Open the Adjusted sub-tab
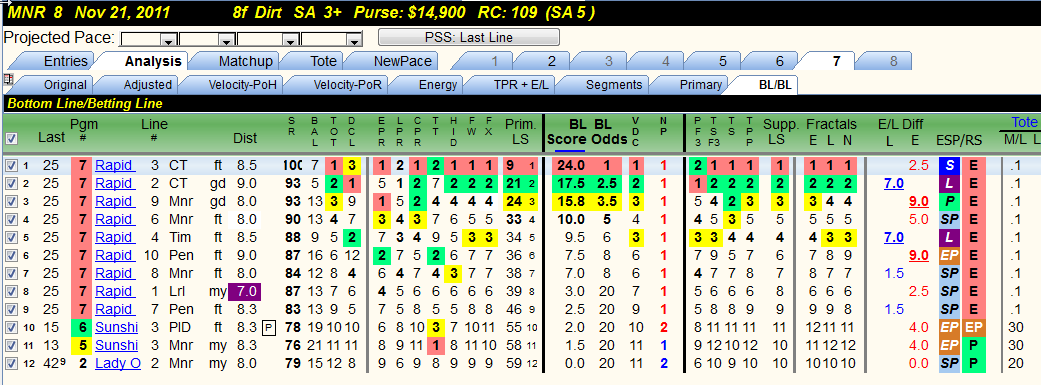Screen dimensions: 1041x385 147,85
